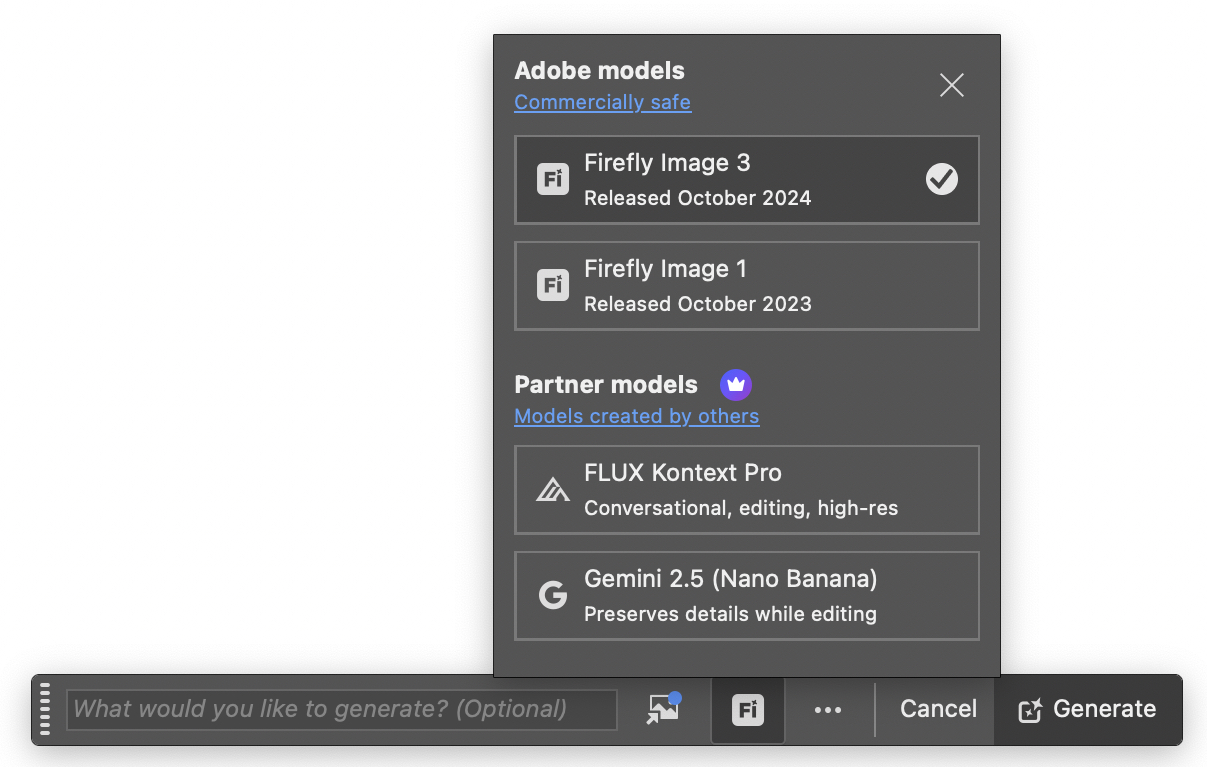Screen dimensions: 1207x767
Task: Close the model selection popup
Action: point(952,86)
